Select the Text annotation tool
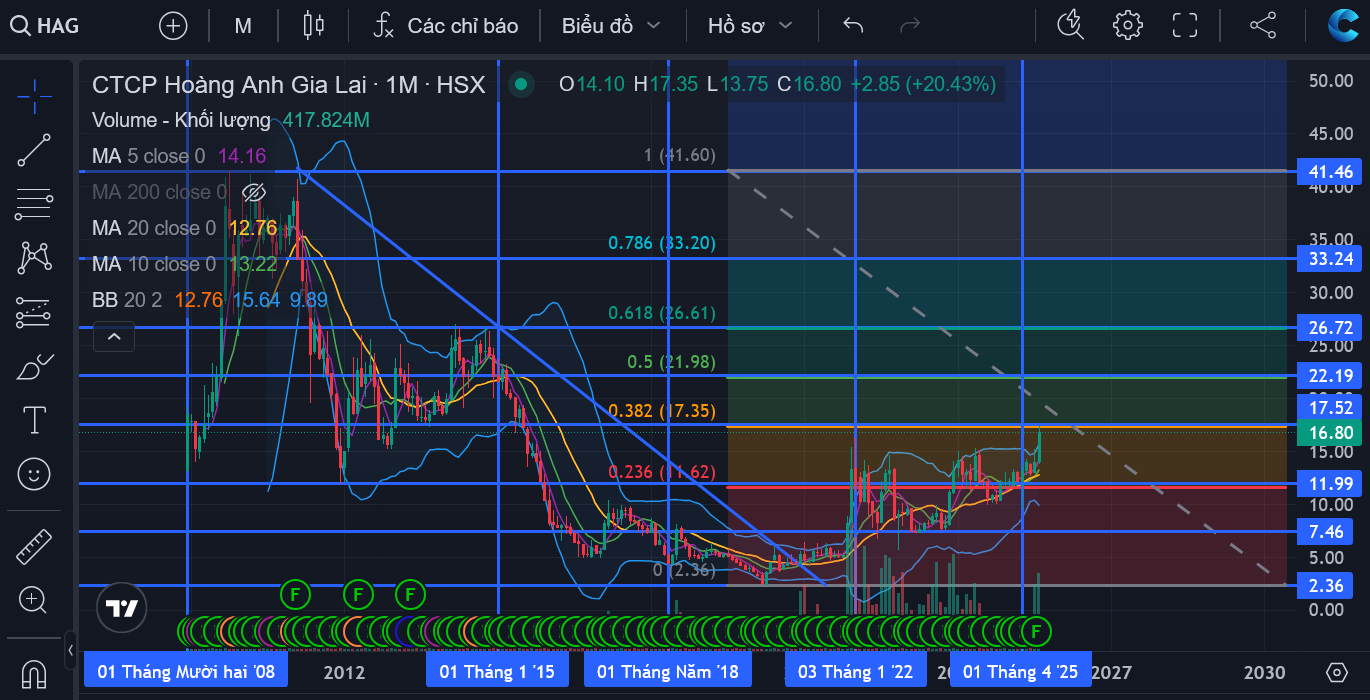This screenshot has height=700, width=1370. pyautogui.click(x=34, y=420)
